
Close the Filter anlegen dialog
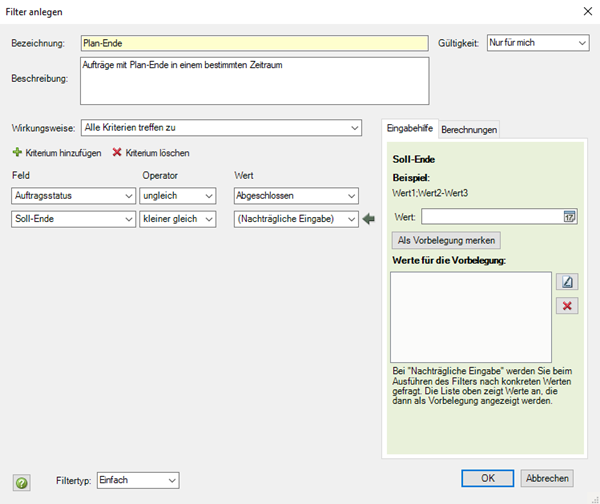click(588, 11)
